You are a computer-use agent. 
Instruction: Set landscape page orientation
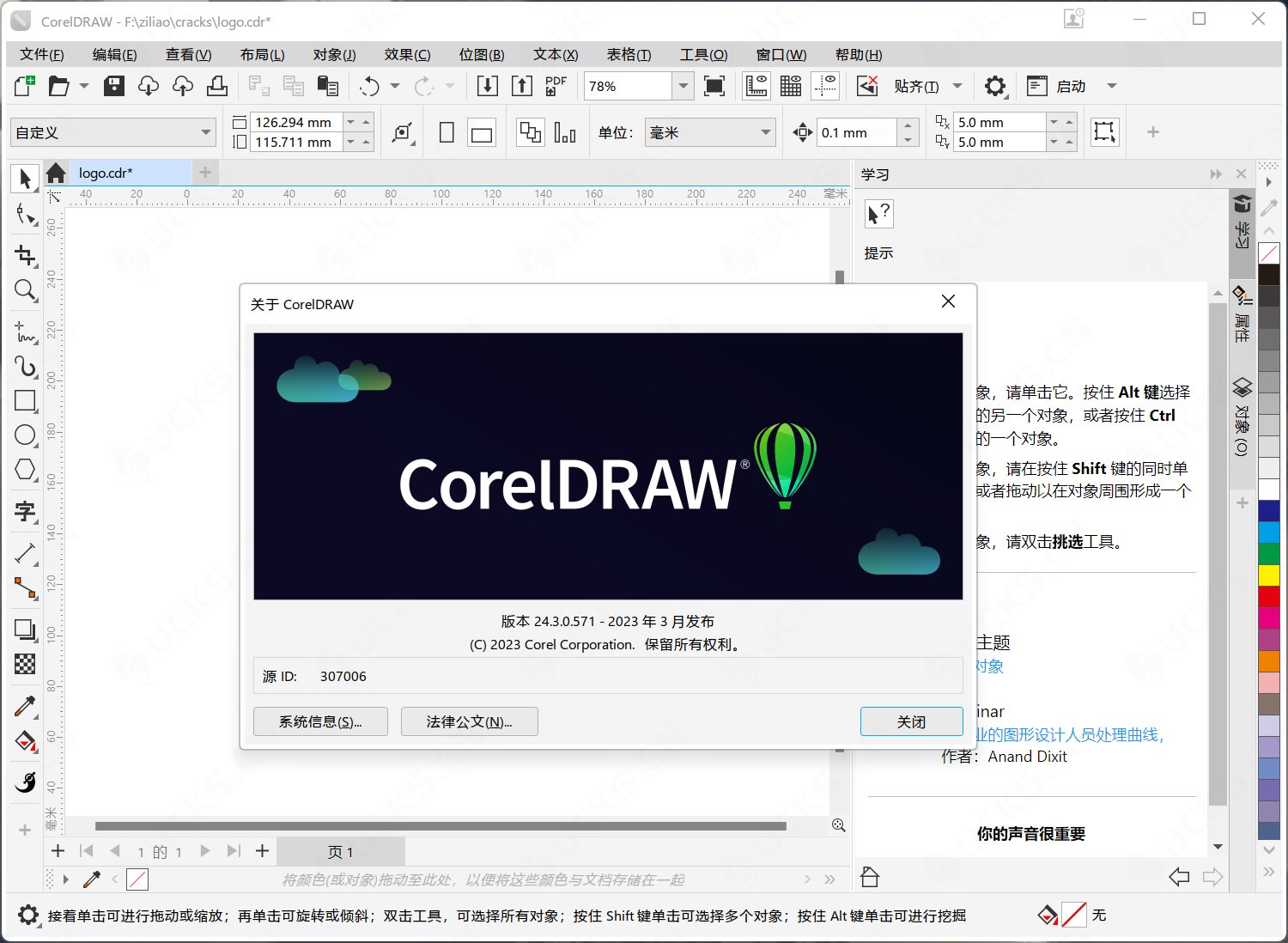click(x=482, y=132)
